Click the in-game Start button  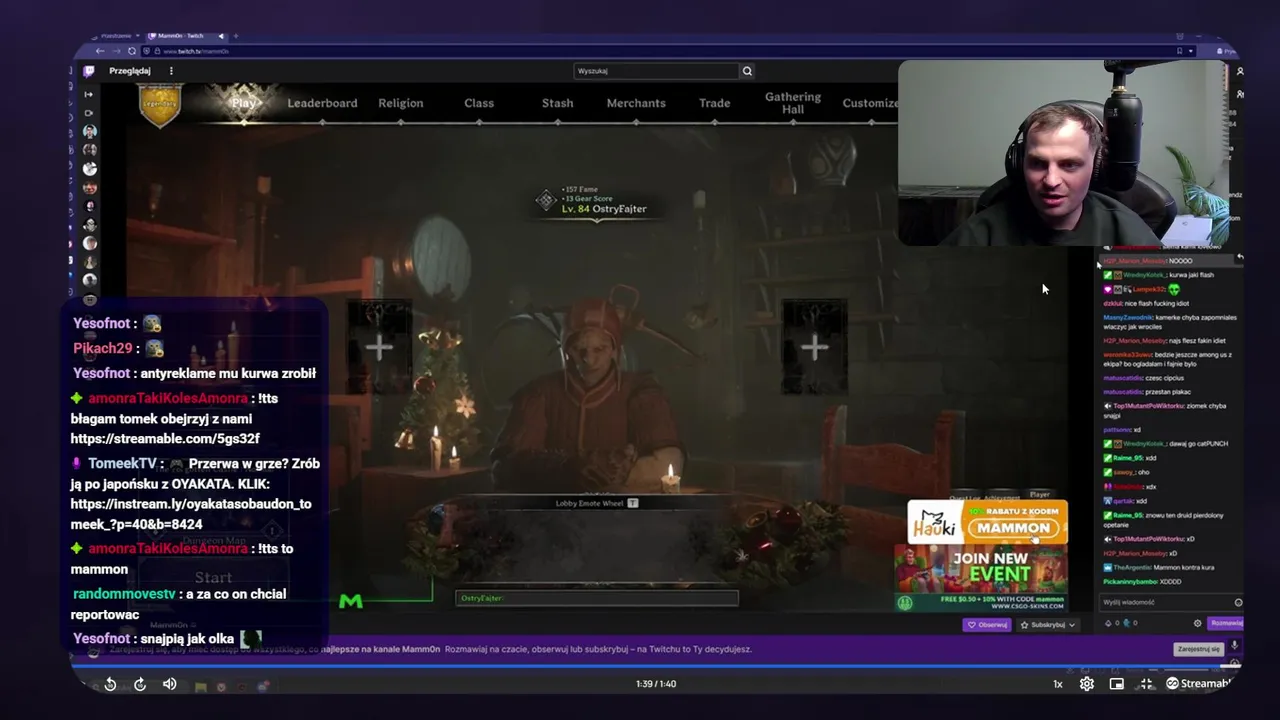click(213, 578)
